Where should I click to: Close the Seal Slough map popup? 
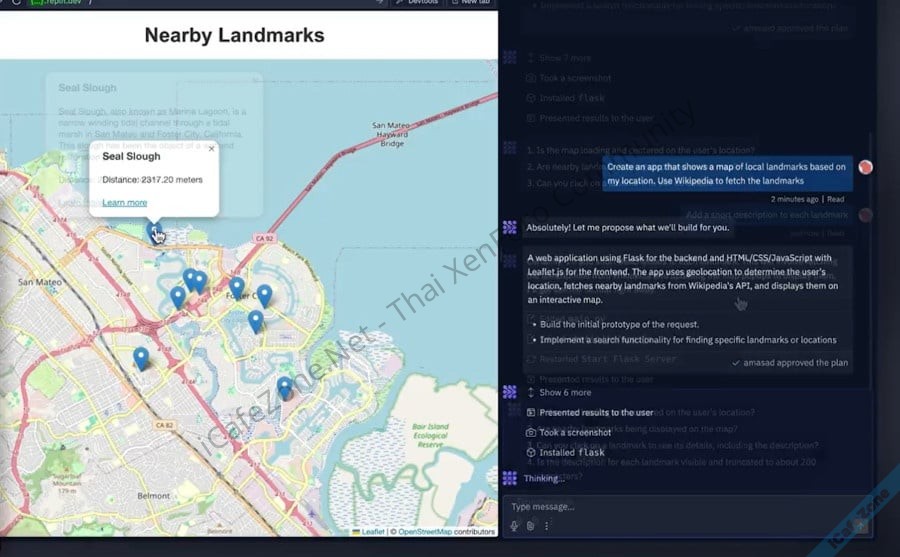pos(211,149)
